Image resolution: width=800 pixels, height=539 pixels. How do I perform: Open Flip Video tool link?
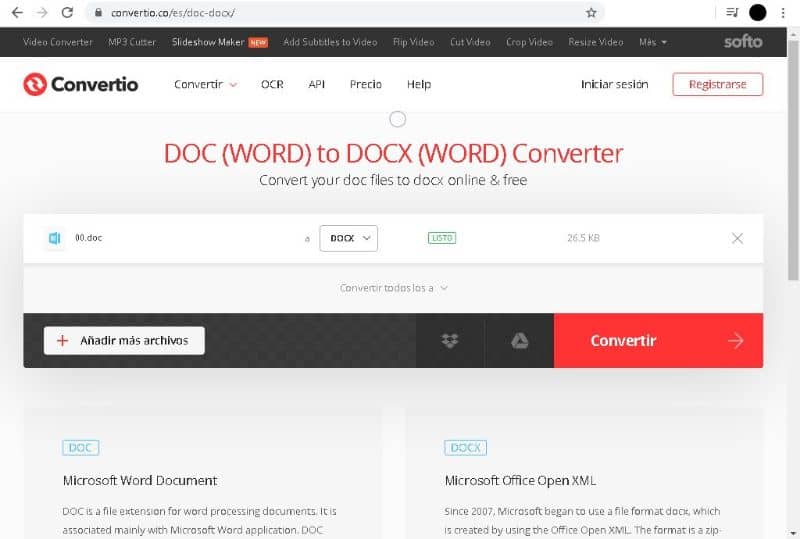[x=413, y=42]
